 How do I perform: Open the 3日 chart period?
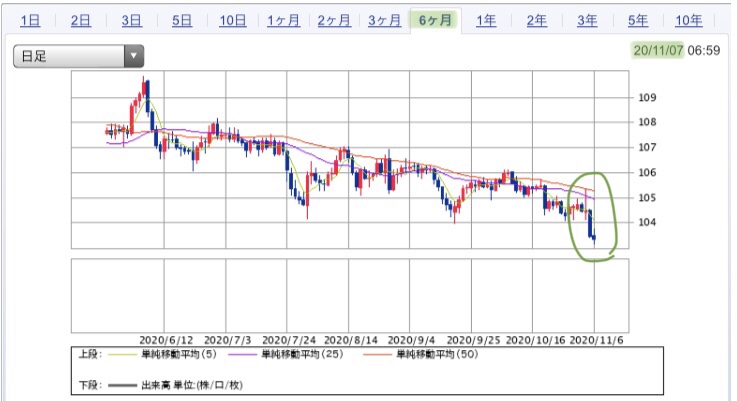coord(131,21)
